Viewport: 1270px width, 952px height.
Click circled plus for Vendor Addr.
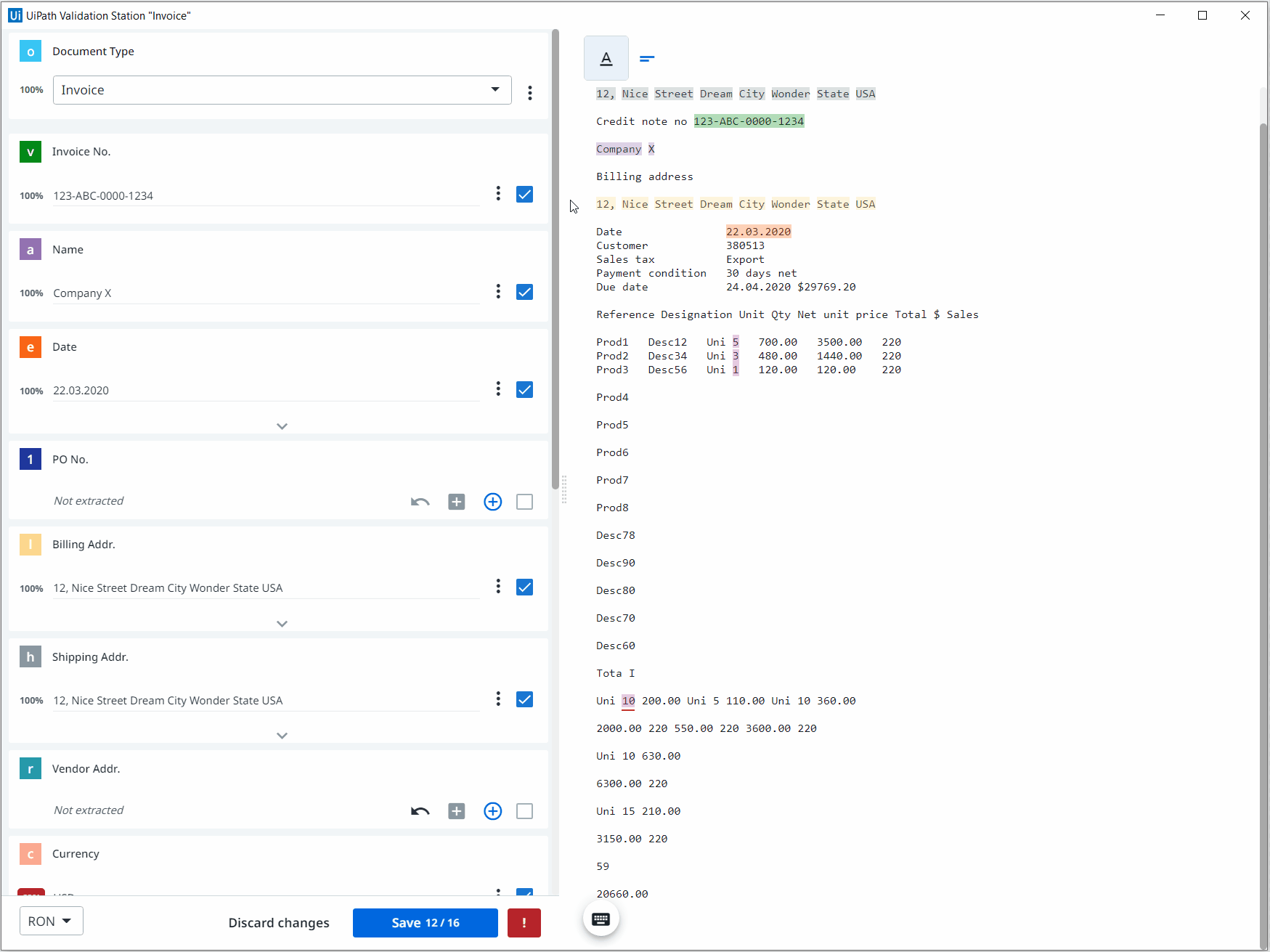[x=493, y=811]
